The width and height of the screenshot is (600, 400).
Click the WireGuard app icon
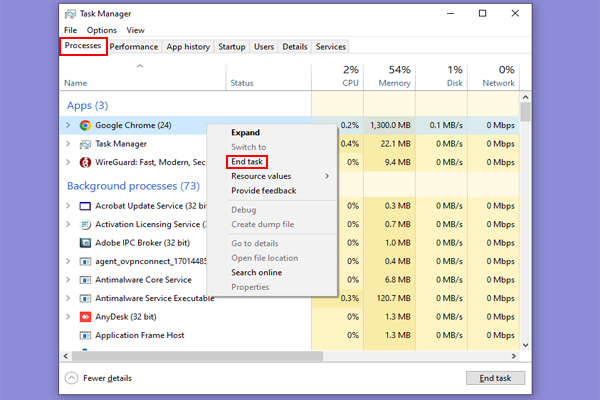point(85,162)
